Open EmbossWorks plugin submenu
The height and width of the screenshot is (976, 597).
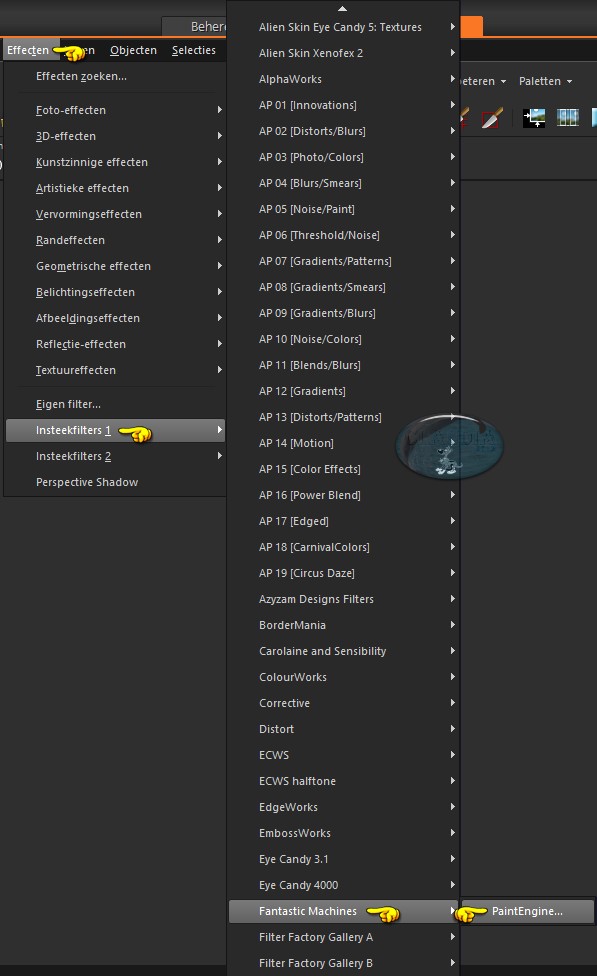coord(344,833)
